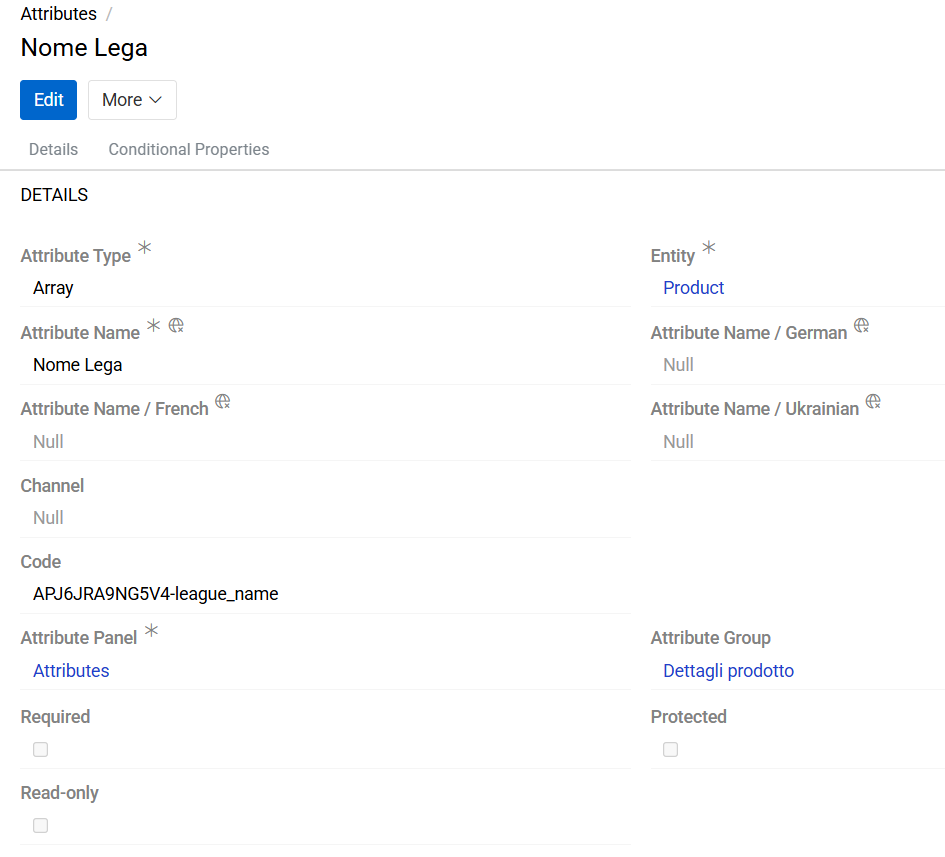
Task: Switch to the Conditional Properties tab
Action: pyautogui.click(x=188, y=149)
